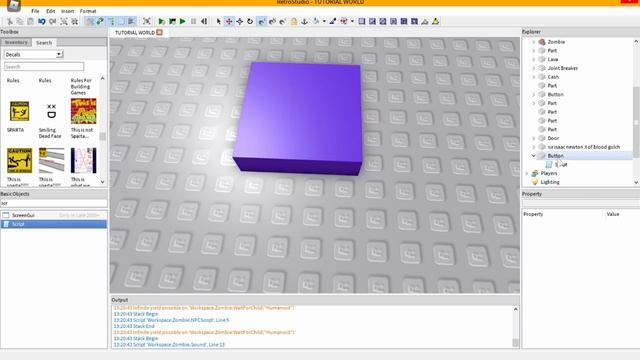Click the Paste clipboard icon in the toolbar
This screenshot has width=640, height=360.
point(30,21)
